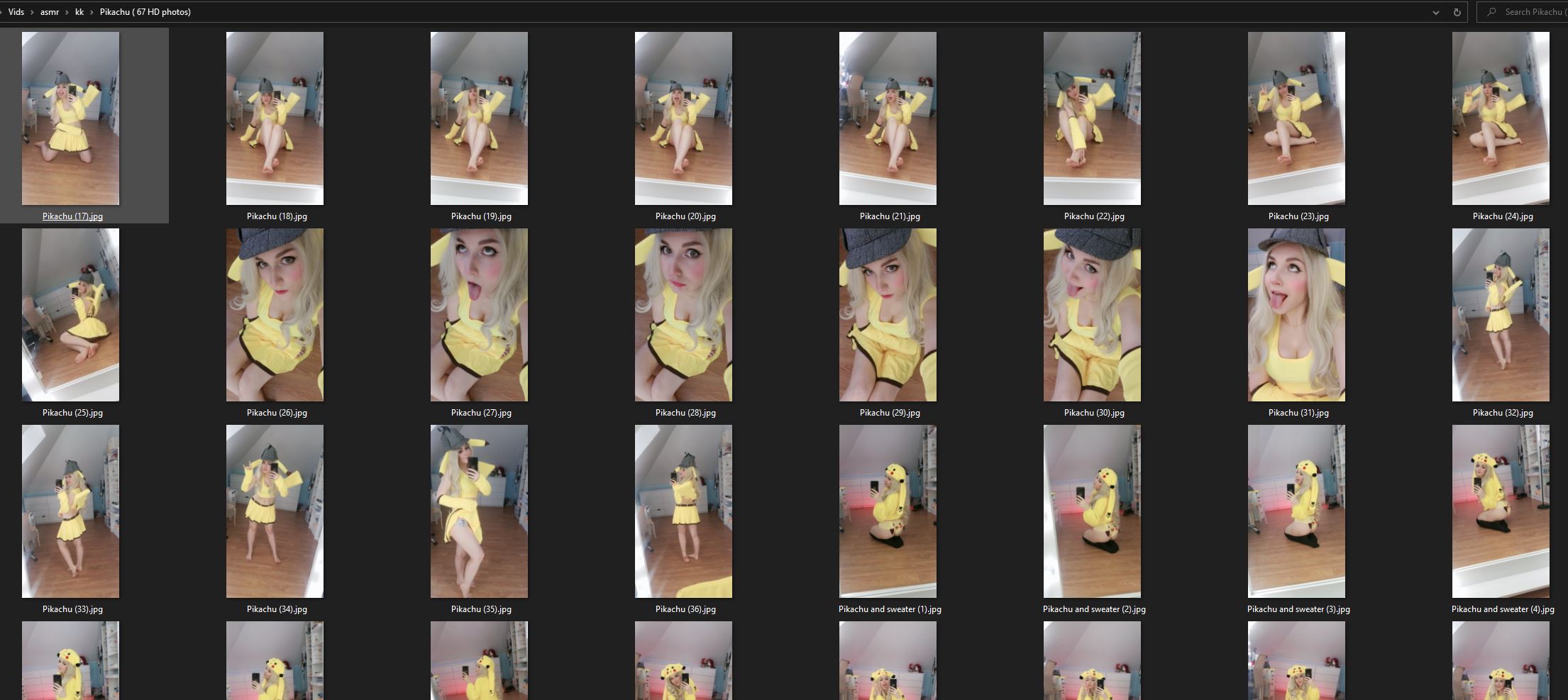Select Pikachu and sweater (1).jpg thumbnail
This screenshot has height=700, width=1568.
click(888, 511)
